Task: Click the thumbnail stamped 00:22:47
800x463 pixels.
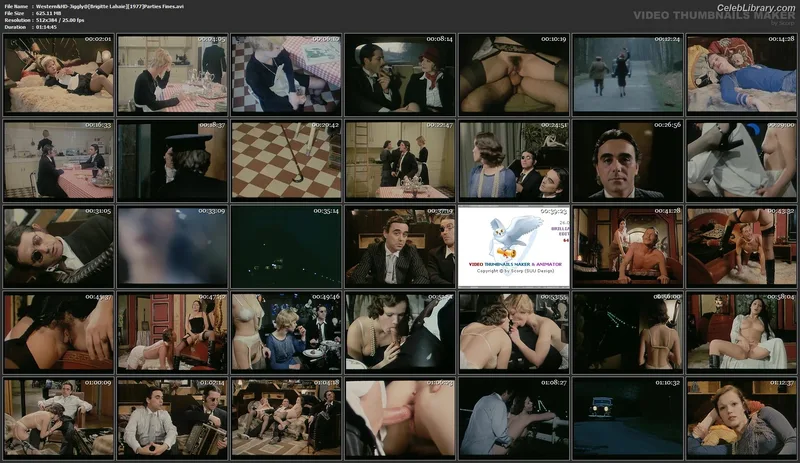Action: pos(400,160)
